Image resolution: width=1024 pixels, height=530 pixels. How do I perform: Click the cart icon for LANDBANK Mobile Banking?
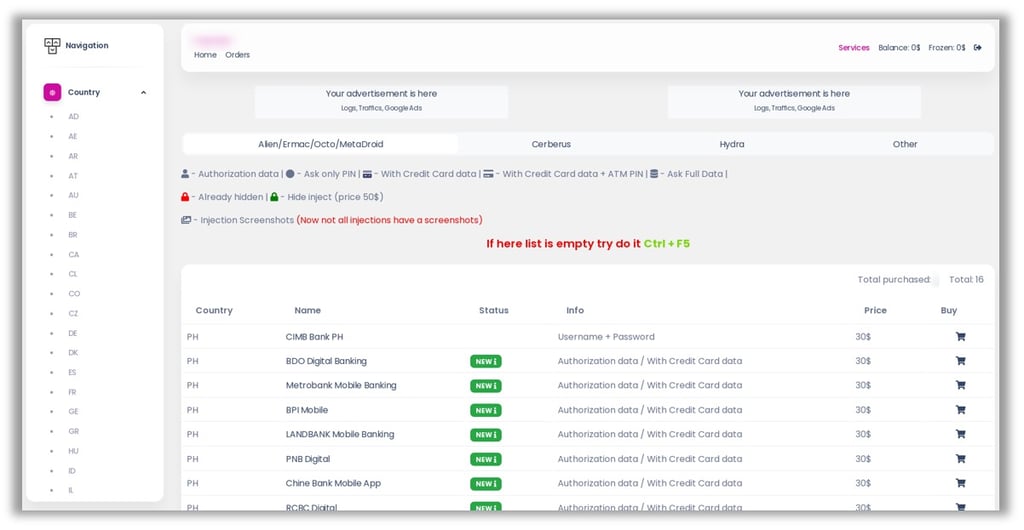point(960,434)
